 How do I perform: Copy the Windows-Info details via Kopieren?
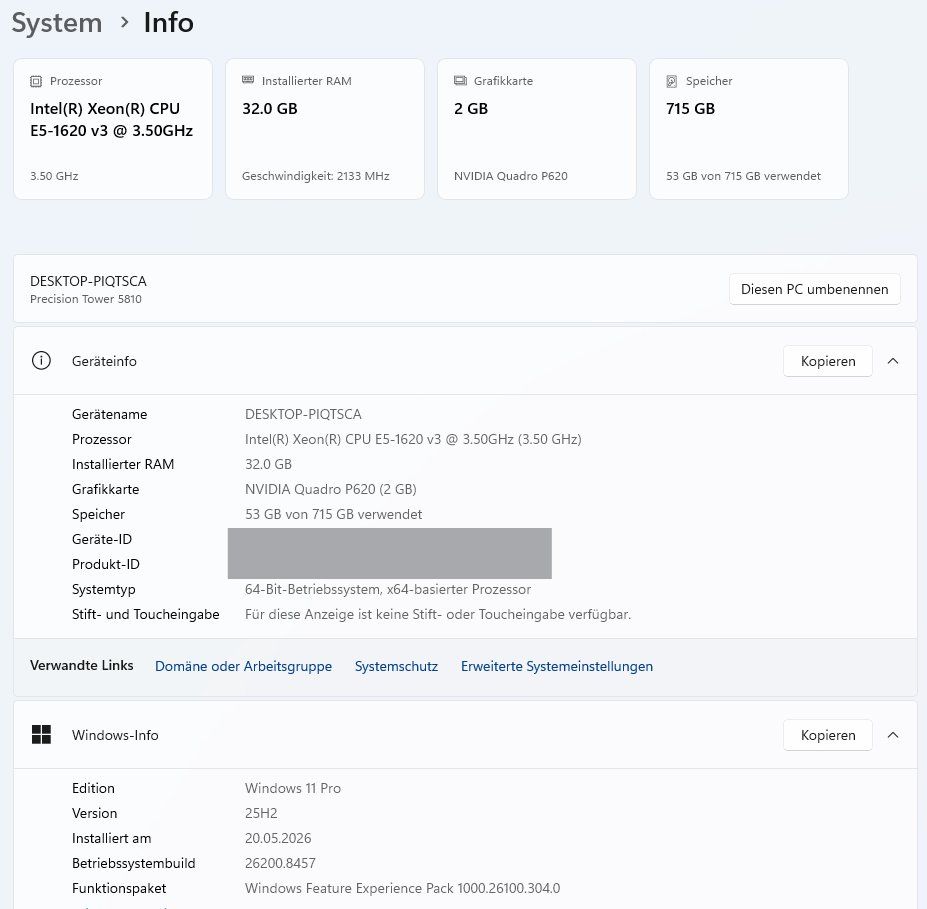point(828,735)
